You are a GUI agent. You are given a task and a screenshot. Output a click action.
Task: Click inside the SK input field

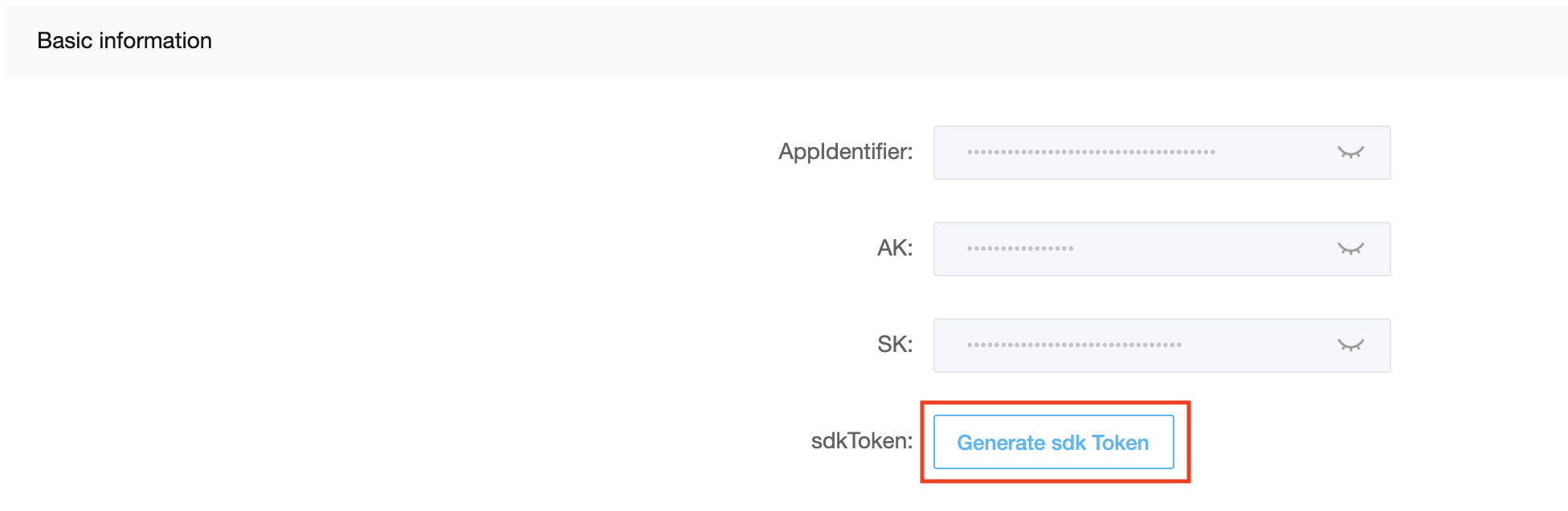pyautogui.click(x=1162, y=345)
